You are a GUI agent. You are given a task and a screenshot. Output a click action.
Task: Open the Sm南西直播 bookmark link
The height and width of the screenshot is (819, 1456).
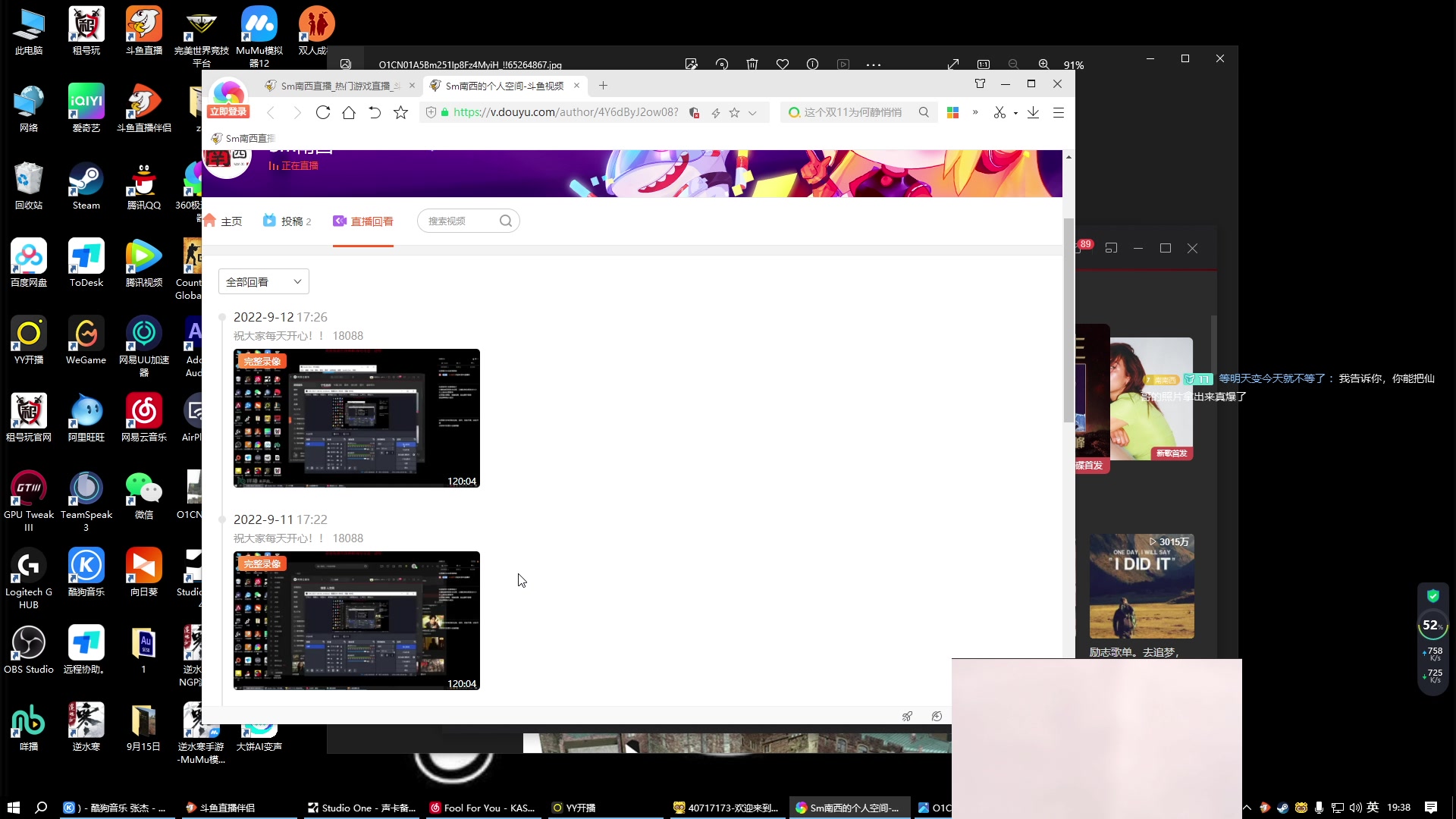(243, 138)
